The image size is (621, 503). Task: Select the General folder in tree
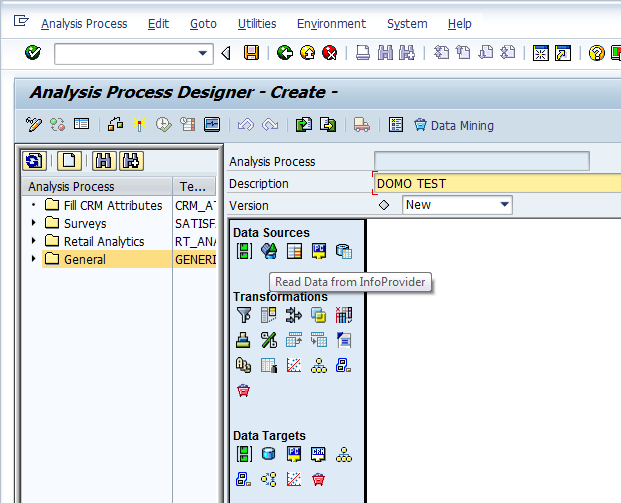coord(84,259)
